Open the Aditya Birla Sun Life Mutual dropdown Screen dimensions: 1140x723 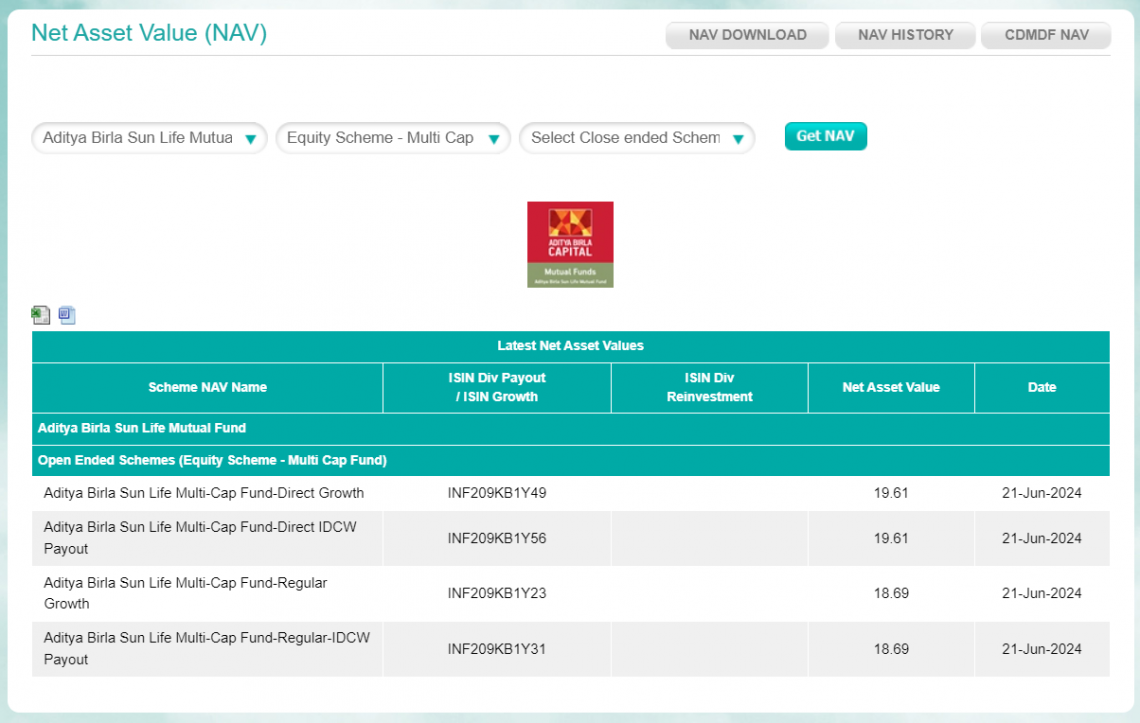click(x=140, y=138)
